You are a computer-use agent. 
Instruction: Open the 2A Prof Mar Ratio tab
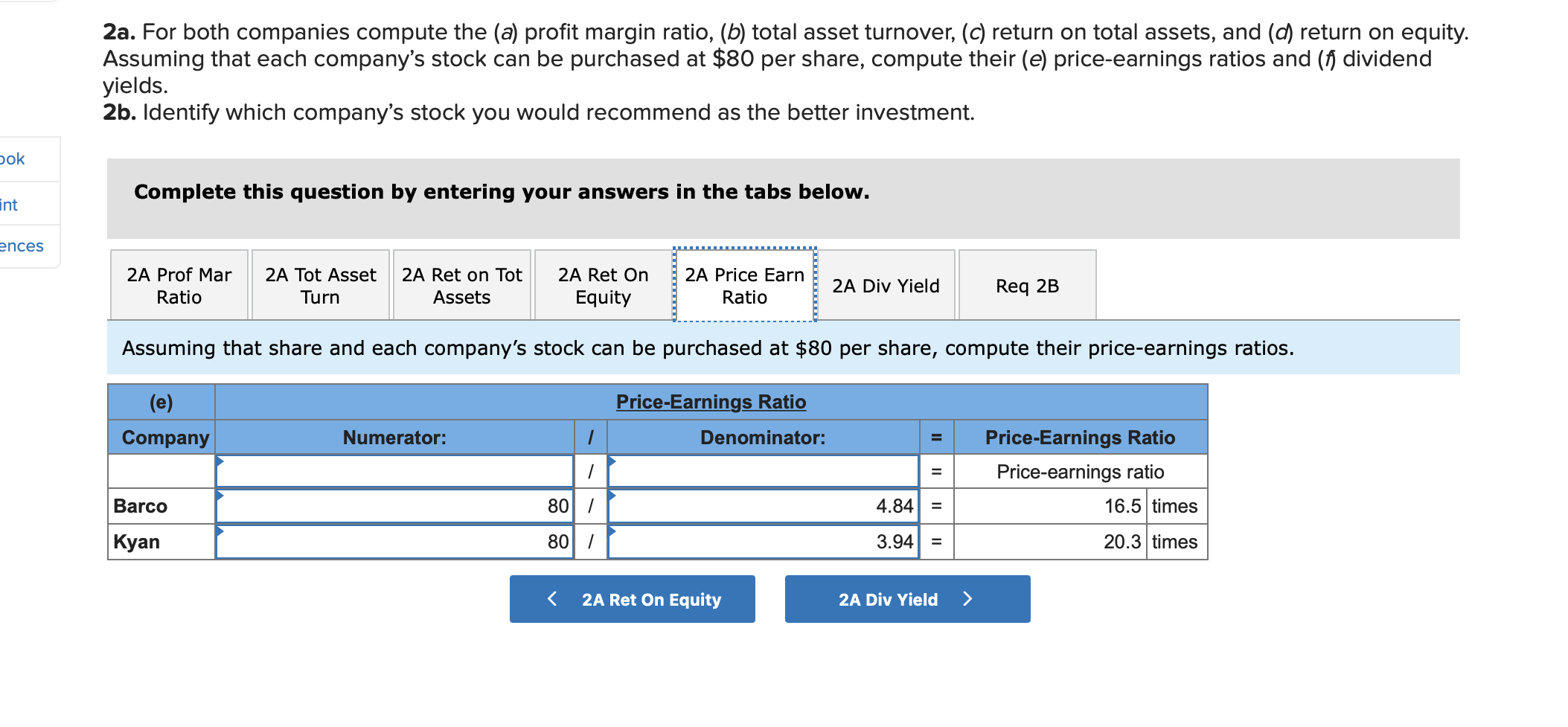[179, 286]
